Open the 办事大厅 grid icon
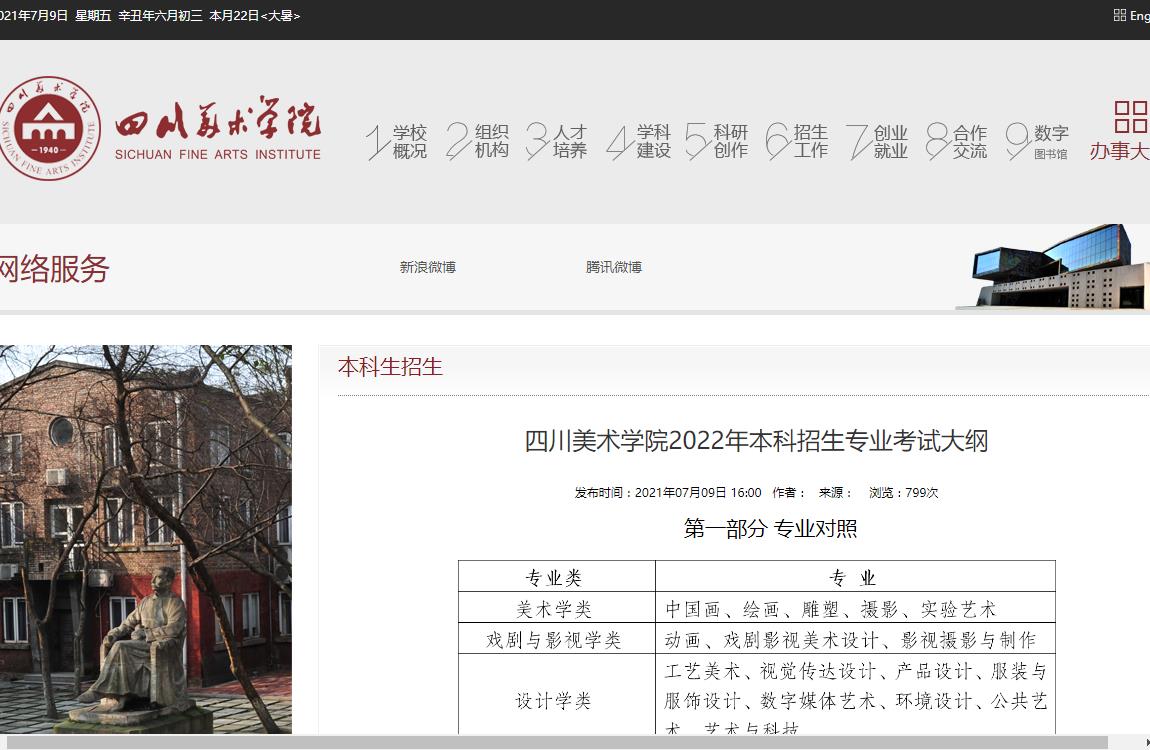Screen dimensions: 1150x750 pyautogui.click(x=1130, y=116)
